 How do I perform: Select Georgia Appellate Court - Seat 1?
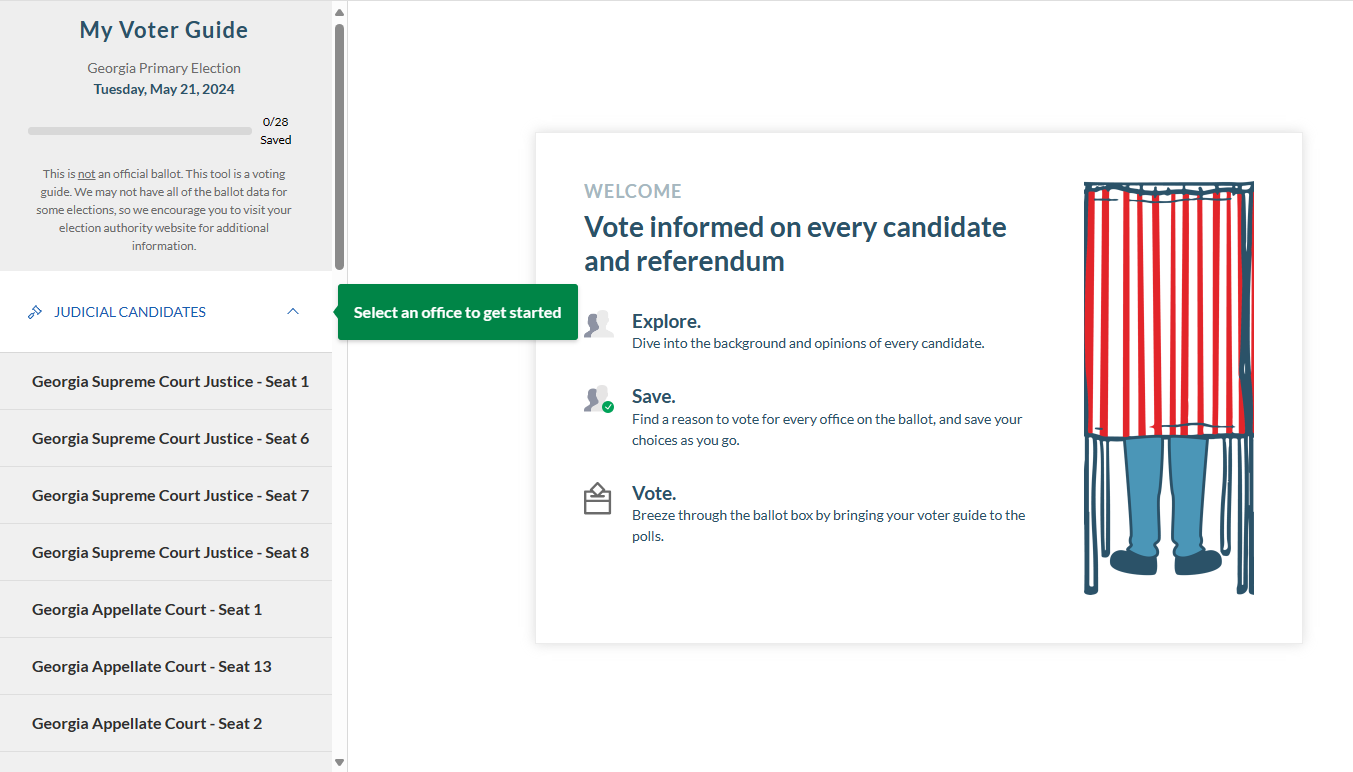(x=166, y=609)
